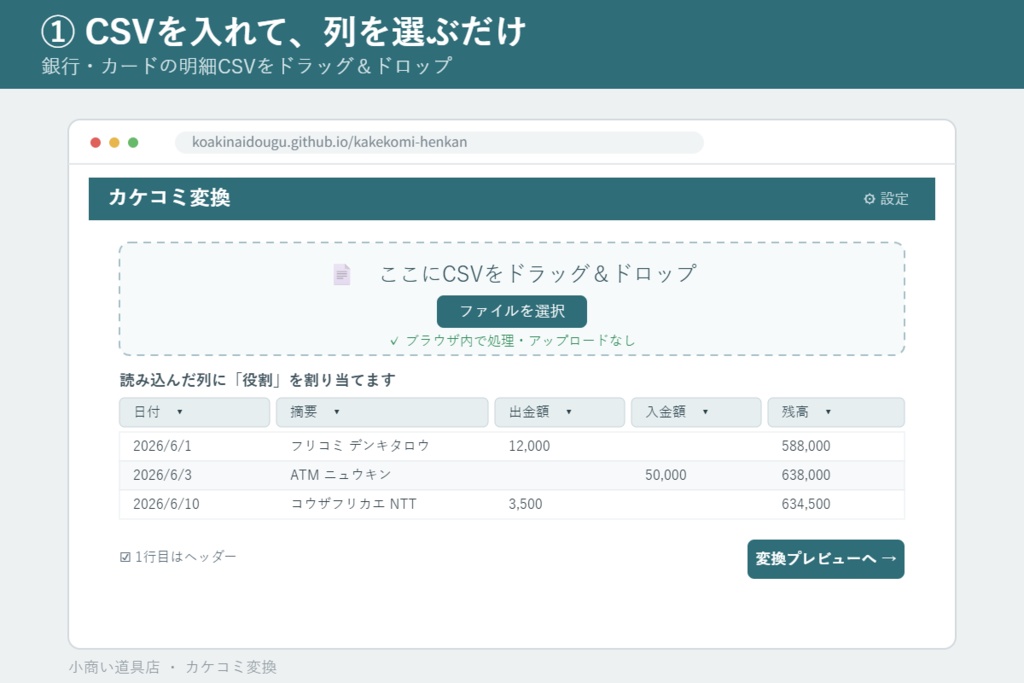This screenshot has height=683, width=1024.
Task: Click the カケコミ変換 app title
Action: [169, 198]
